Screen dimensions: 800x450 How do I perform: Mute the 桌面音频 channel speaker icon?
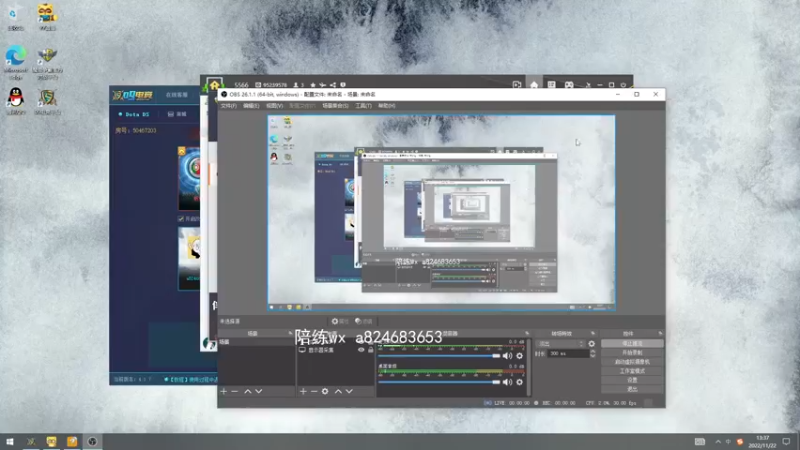point(507,382)
